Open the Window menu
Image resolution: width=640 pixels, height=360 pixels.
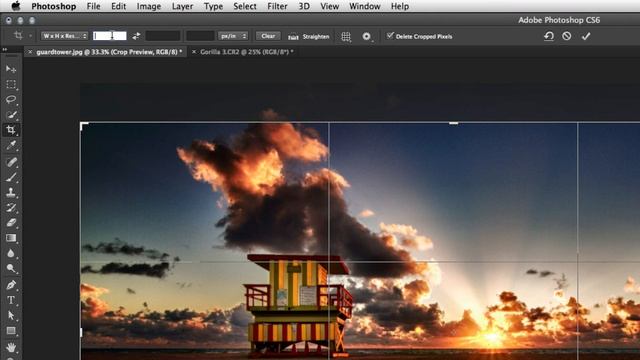pos(364,6)
